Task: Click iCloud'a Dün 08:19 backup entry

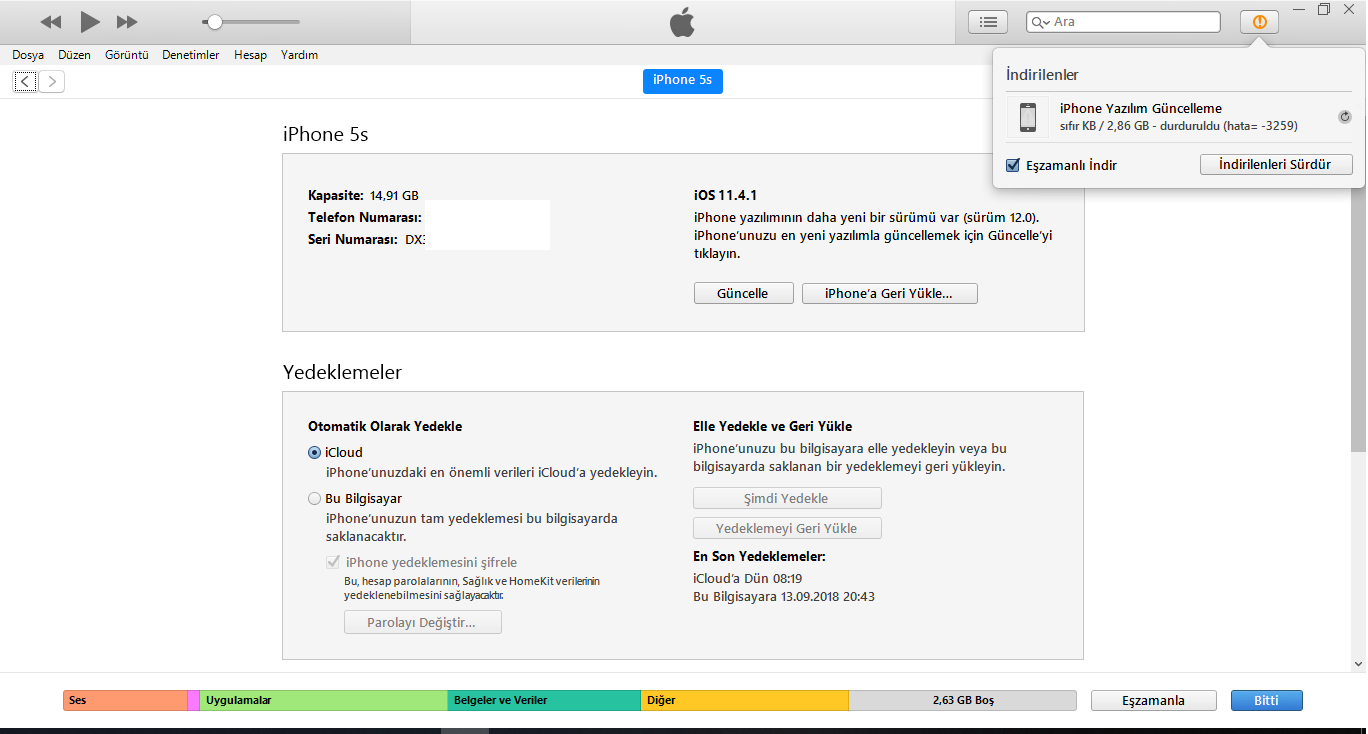Action: click(747, 578)
